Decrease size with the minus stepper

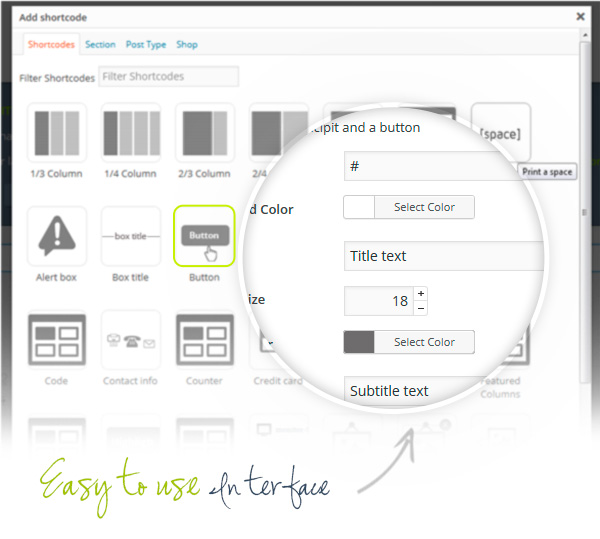[421, 308]
